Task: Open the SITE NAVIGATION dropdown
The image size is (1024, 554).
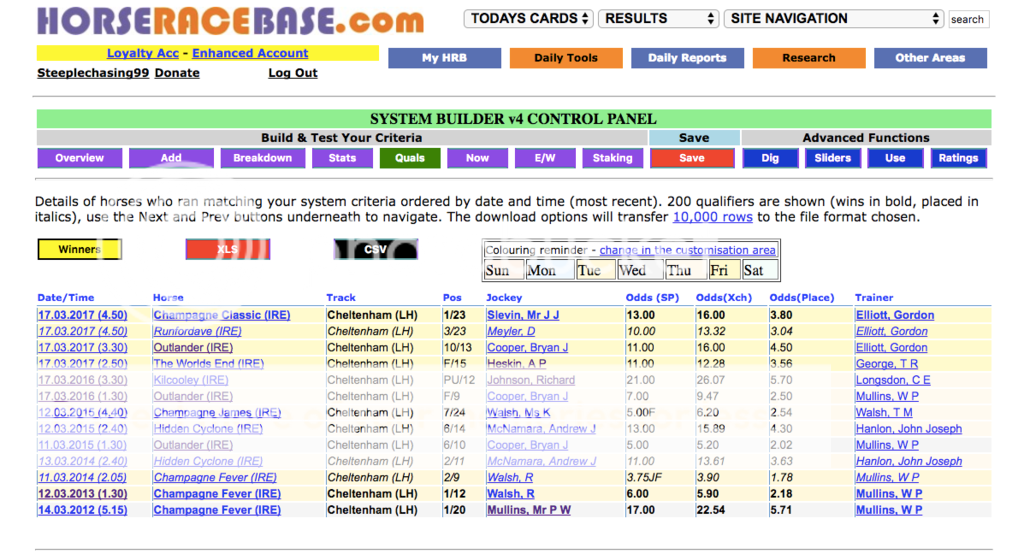Action: tap(834, 19)
